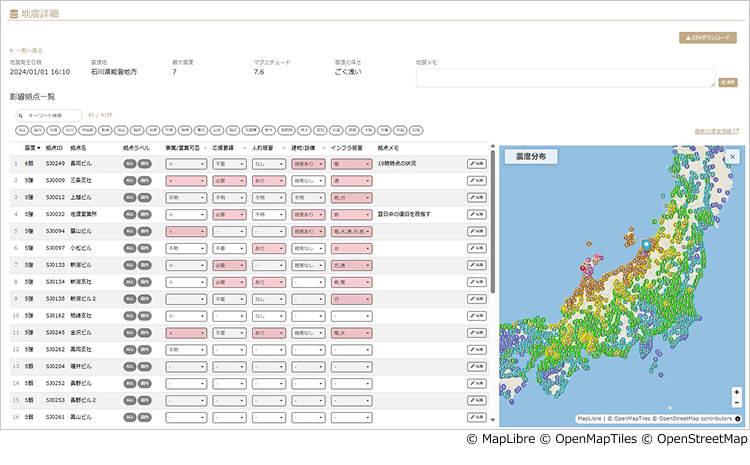Close the 震度分布 map panel
750x465 pixels.
(x=731, y=157)
